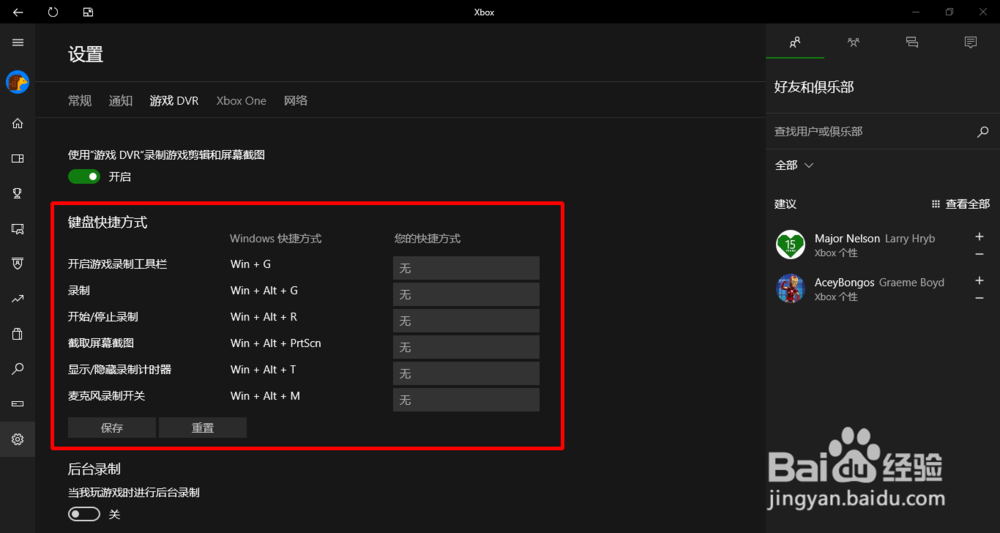Open Trending arrow icon in sidebar
The width and height of the screenshot is (1000, 533).
point(18,298)
